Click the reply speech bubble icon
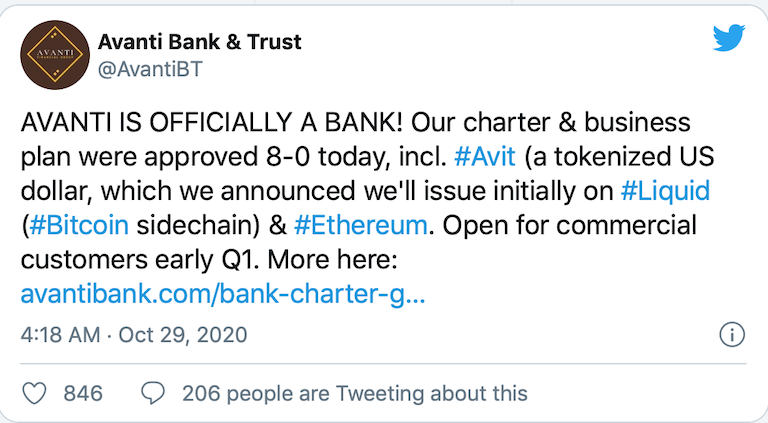 [x=153, y=394]
